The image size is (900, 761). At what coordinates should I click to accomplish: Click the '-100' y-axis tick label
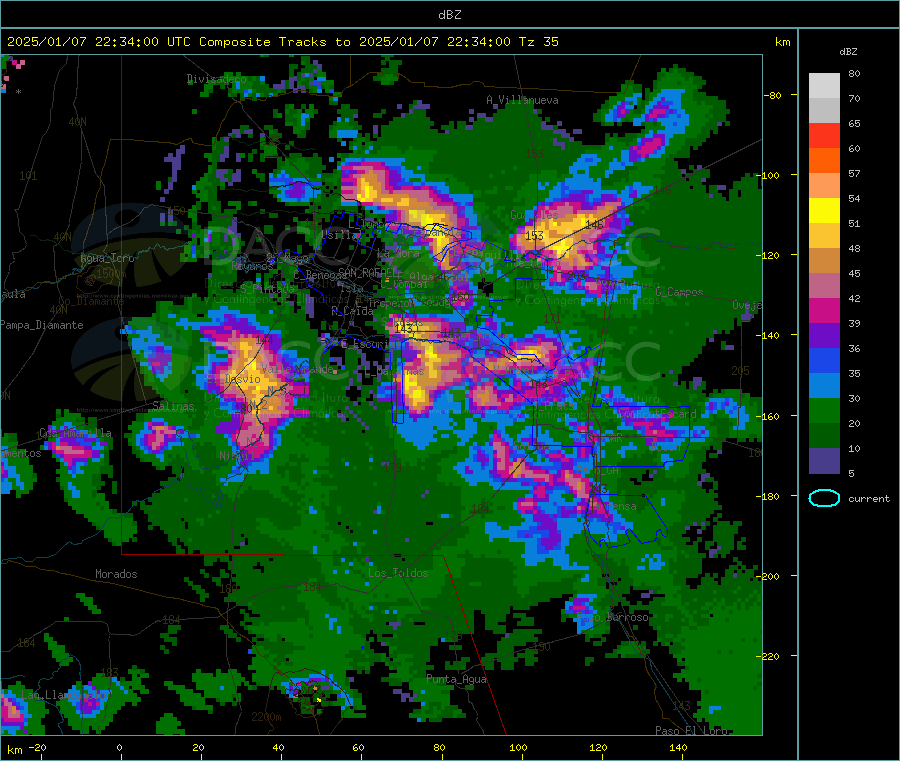769,176
